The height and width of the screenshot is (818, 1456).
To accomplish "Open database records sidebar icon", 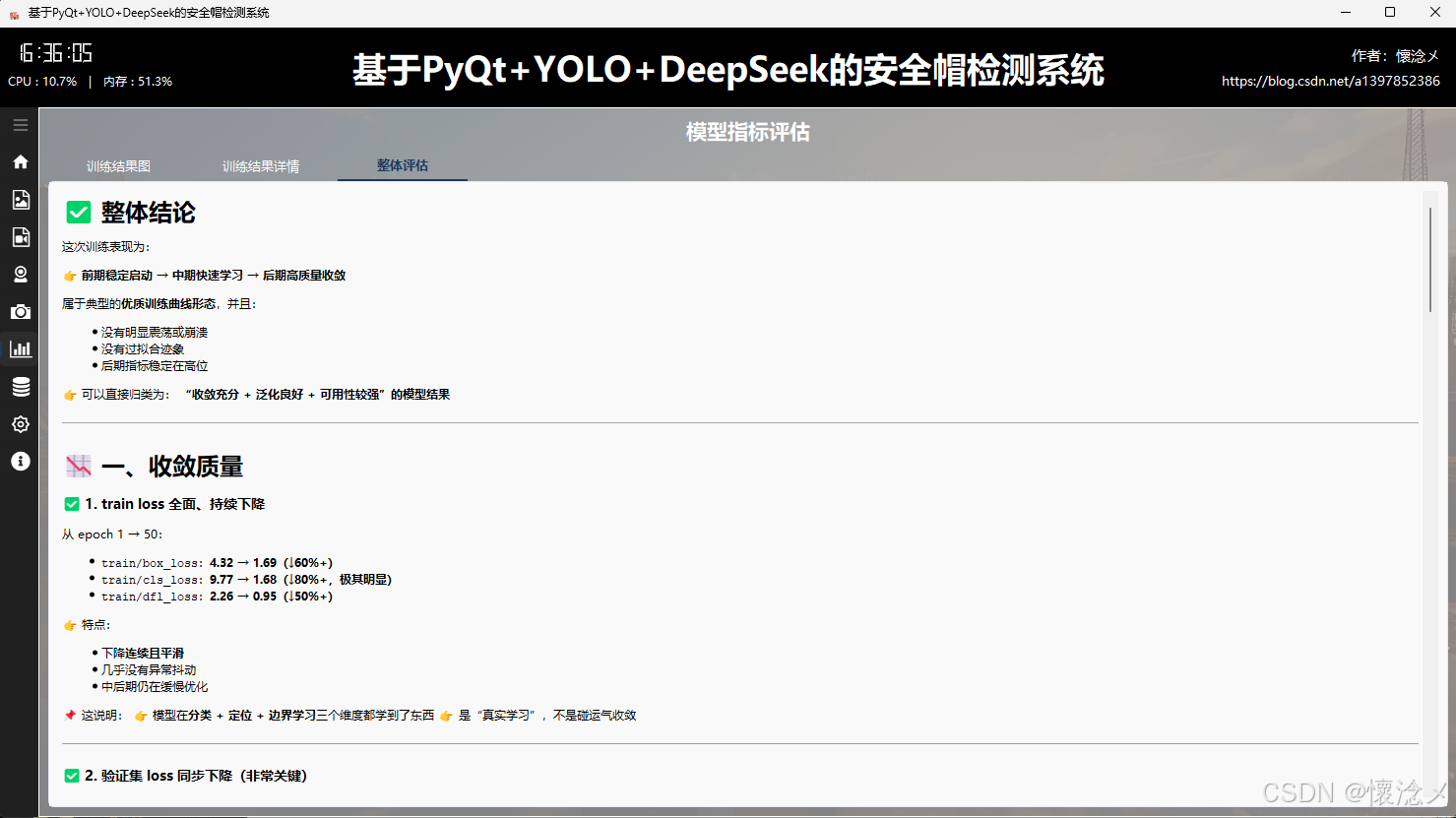I will tap(20, 387).
